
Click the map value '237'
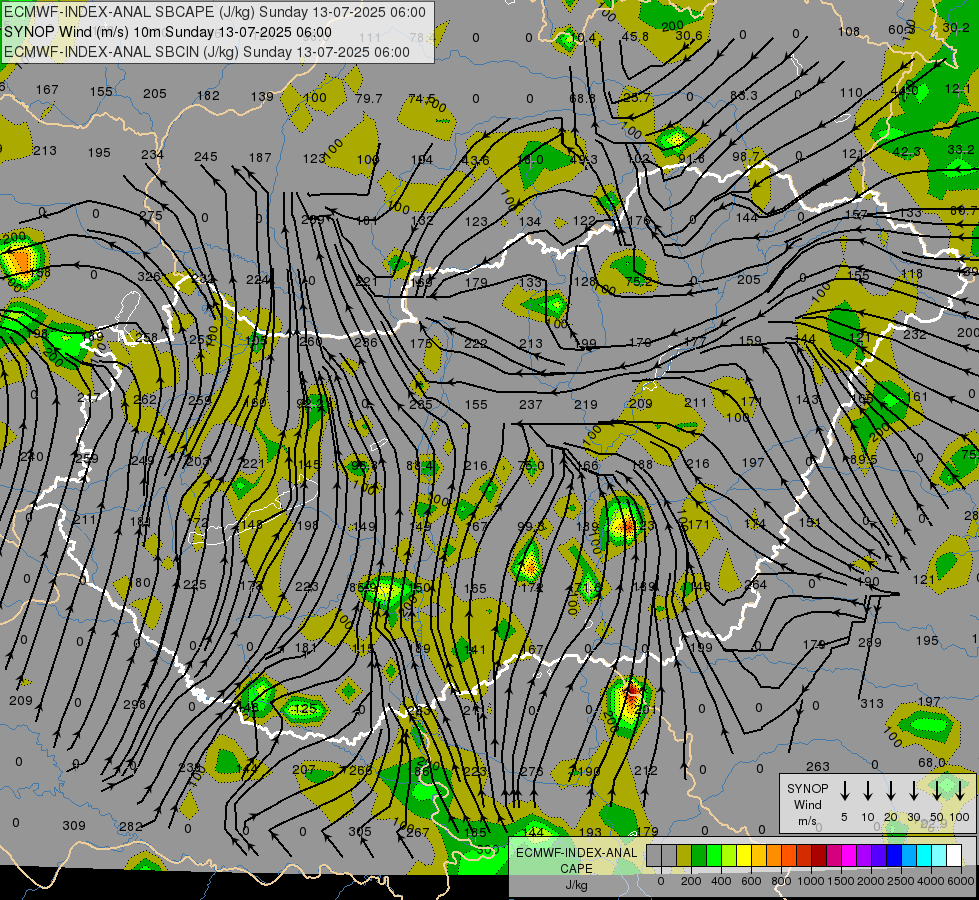pos(531,405)
